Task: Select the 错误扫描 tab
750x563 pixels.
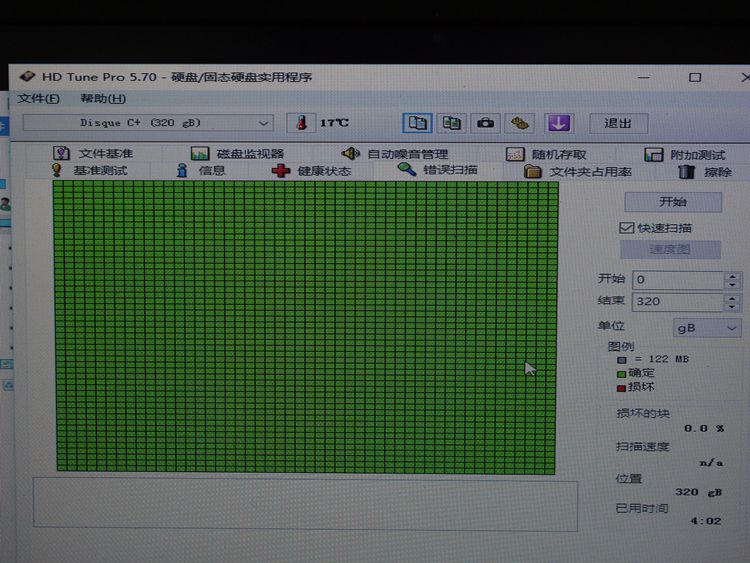Action: pyautogui.click(x=437, y=170)
